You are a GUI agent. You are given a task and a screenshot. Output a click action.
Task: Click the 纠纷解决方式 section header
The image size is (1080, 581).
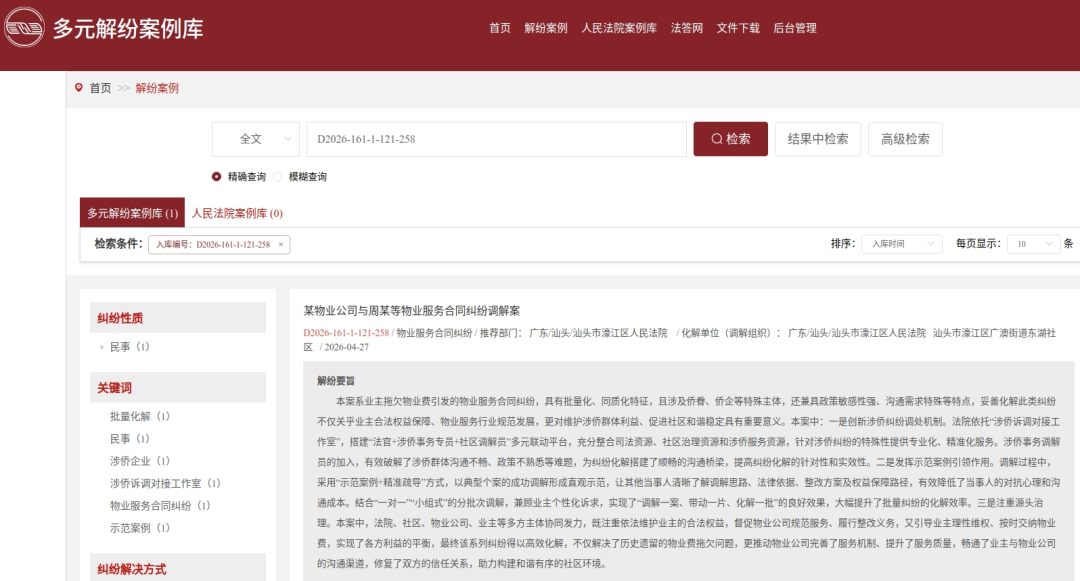pyautogui.click(x=178, y=568)
